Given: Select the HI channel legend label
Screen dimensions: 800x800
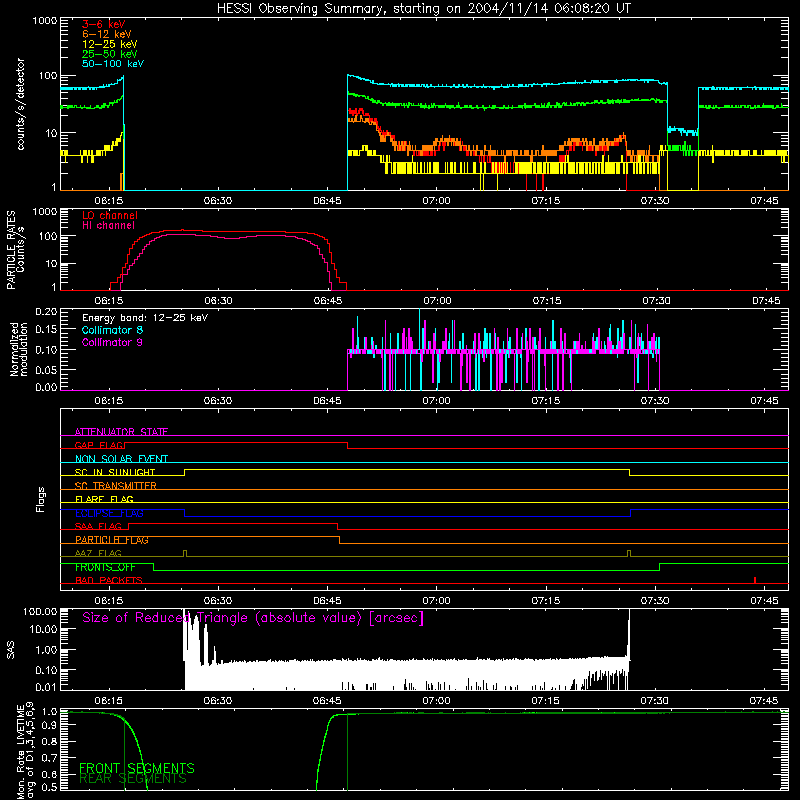Looking at the screenshot, I should [x=108, y=225].
